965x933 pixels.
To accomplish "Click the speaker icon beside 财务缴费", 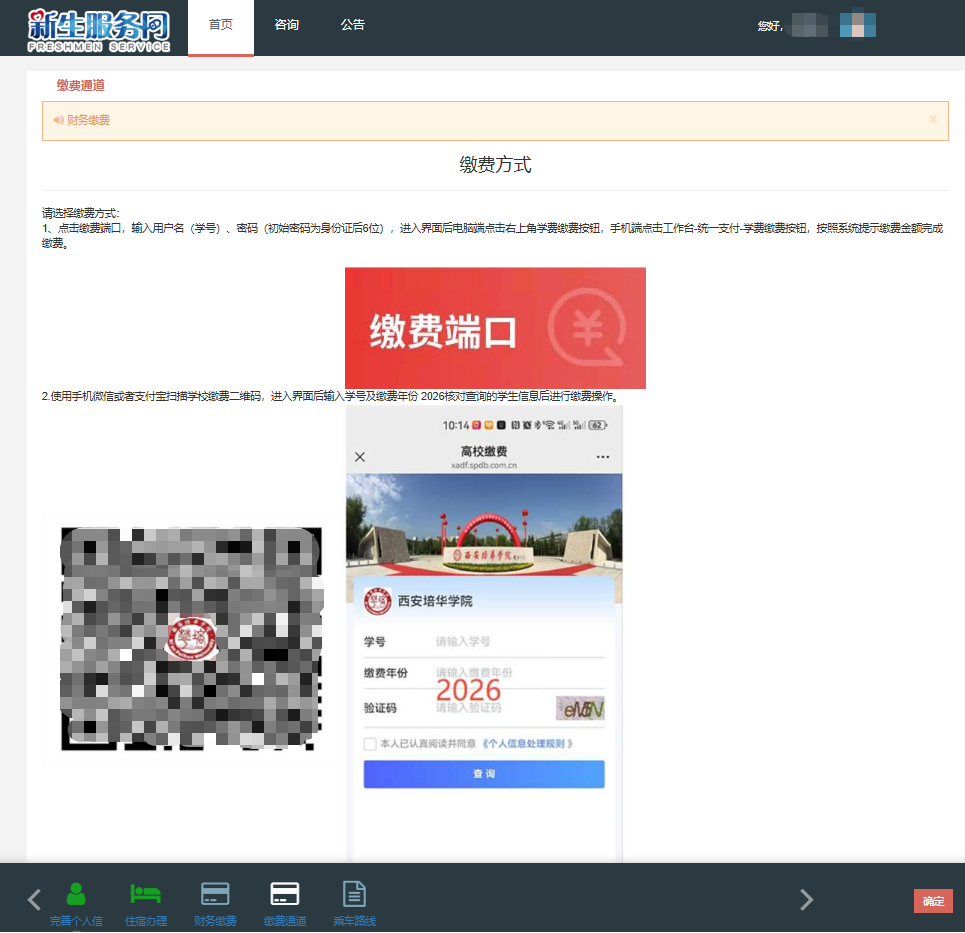I will [x=58, y=120].
